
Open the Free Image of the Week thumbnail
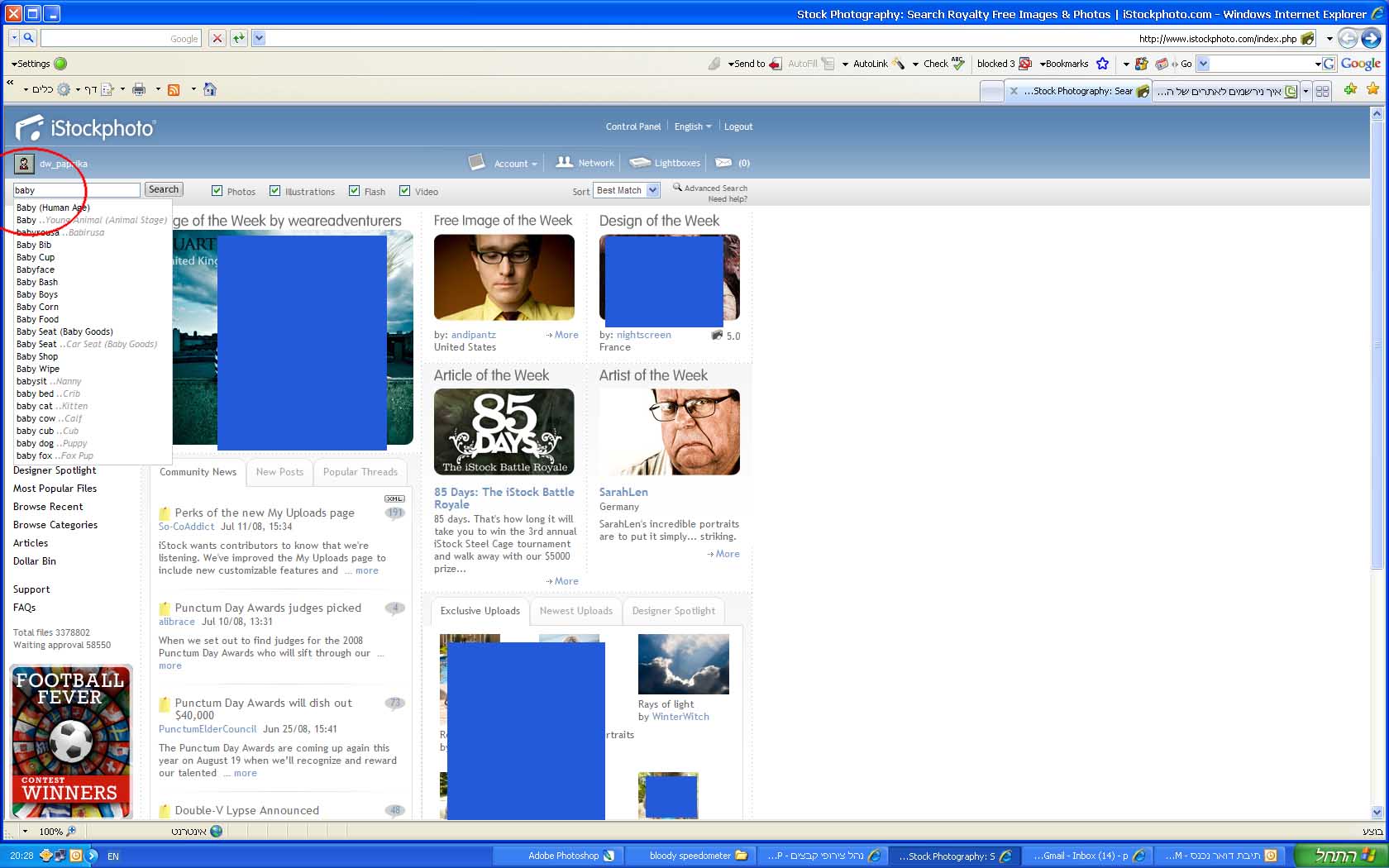(504, 277)
